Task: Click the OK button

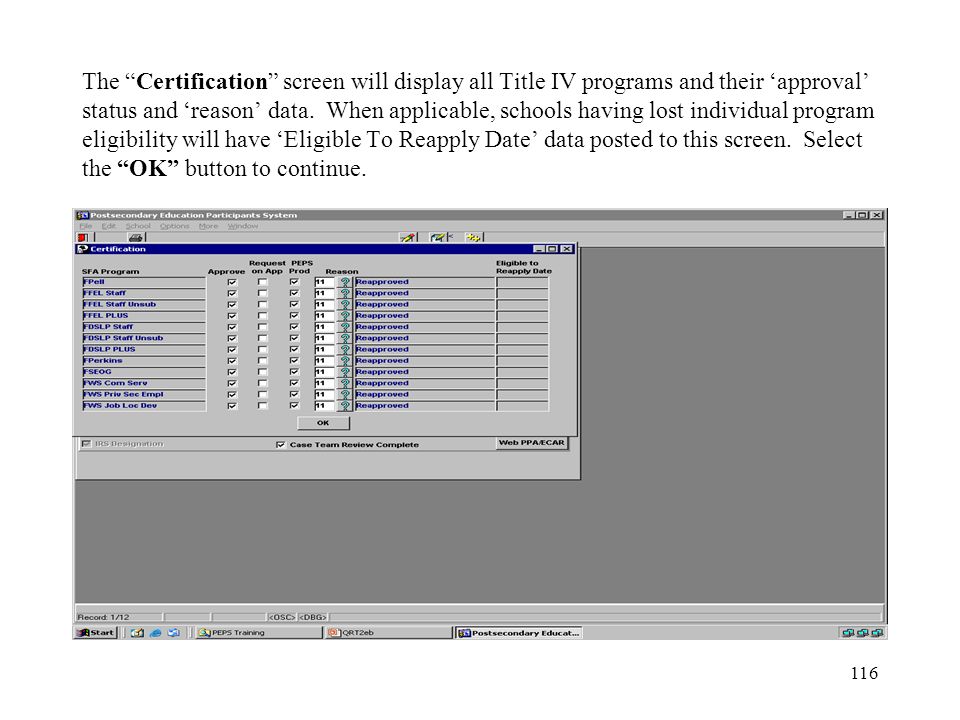Action: click(323, 423)
